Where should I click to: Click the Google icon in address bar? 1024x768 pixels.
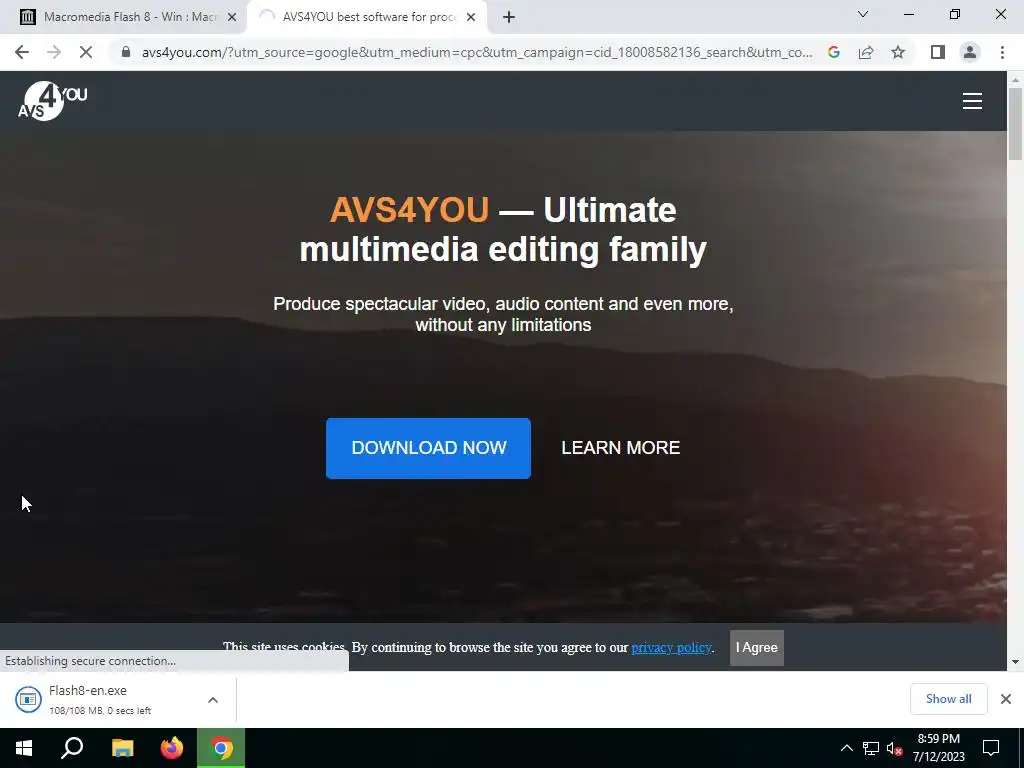833,52
